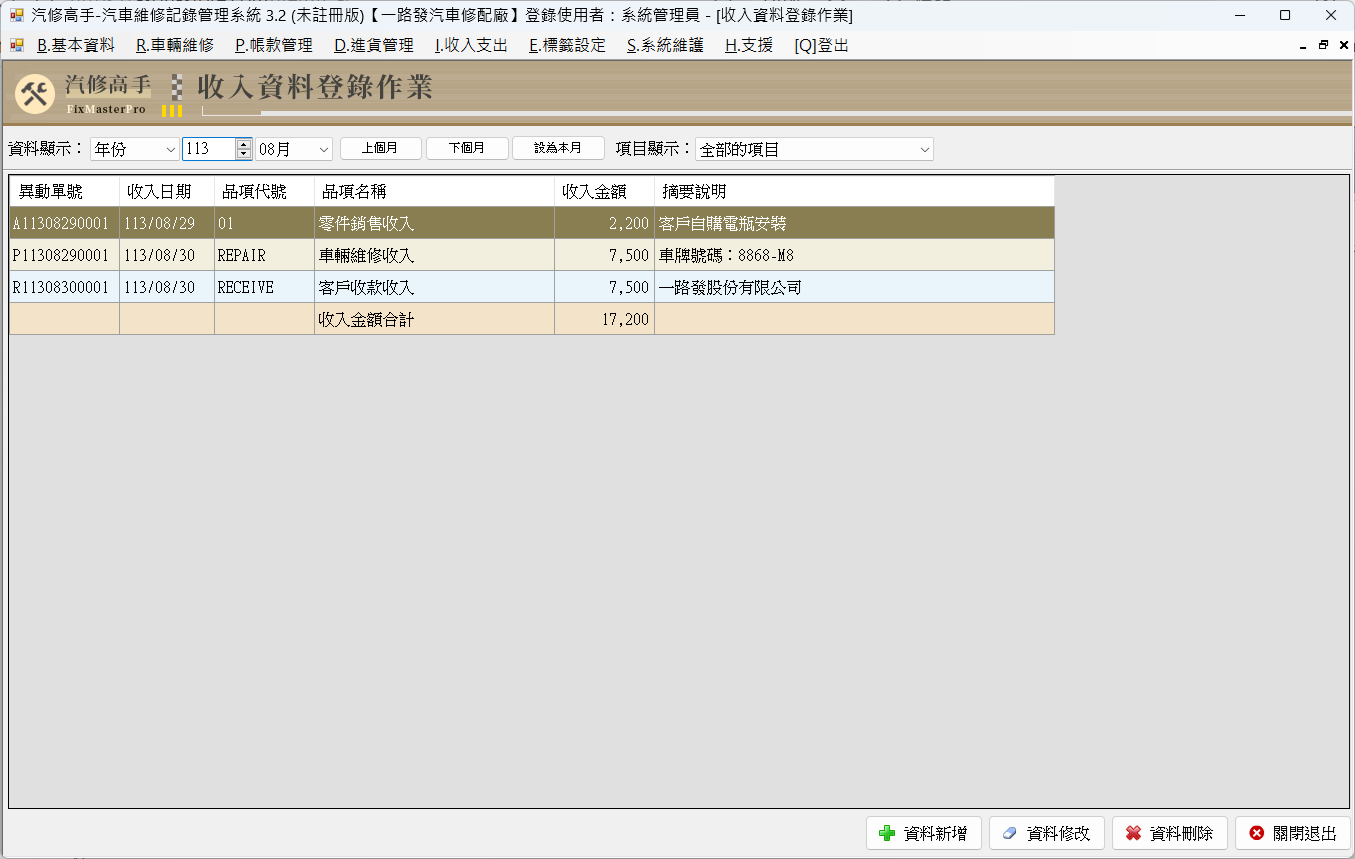Open the E.標籤設定 menu
Image resolution: width=1355 pixels, height=859 pixels.
(567, 45)
